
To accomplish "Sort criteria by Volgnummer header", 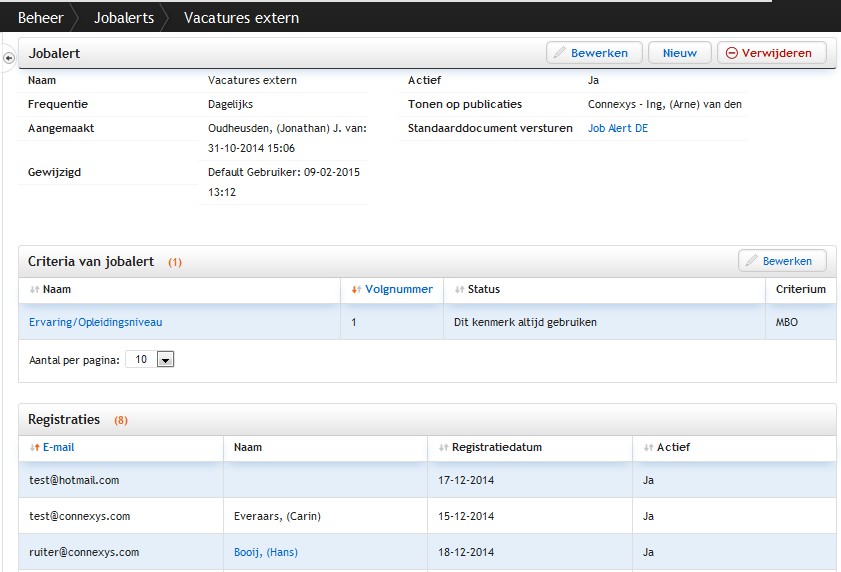I will pos(399,289).
